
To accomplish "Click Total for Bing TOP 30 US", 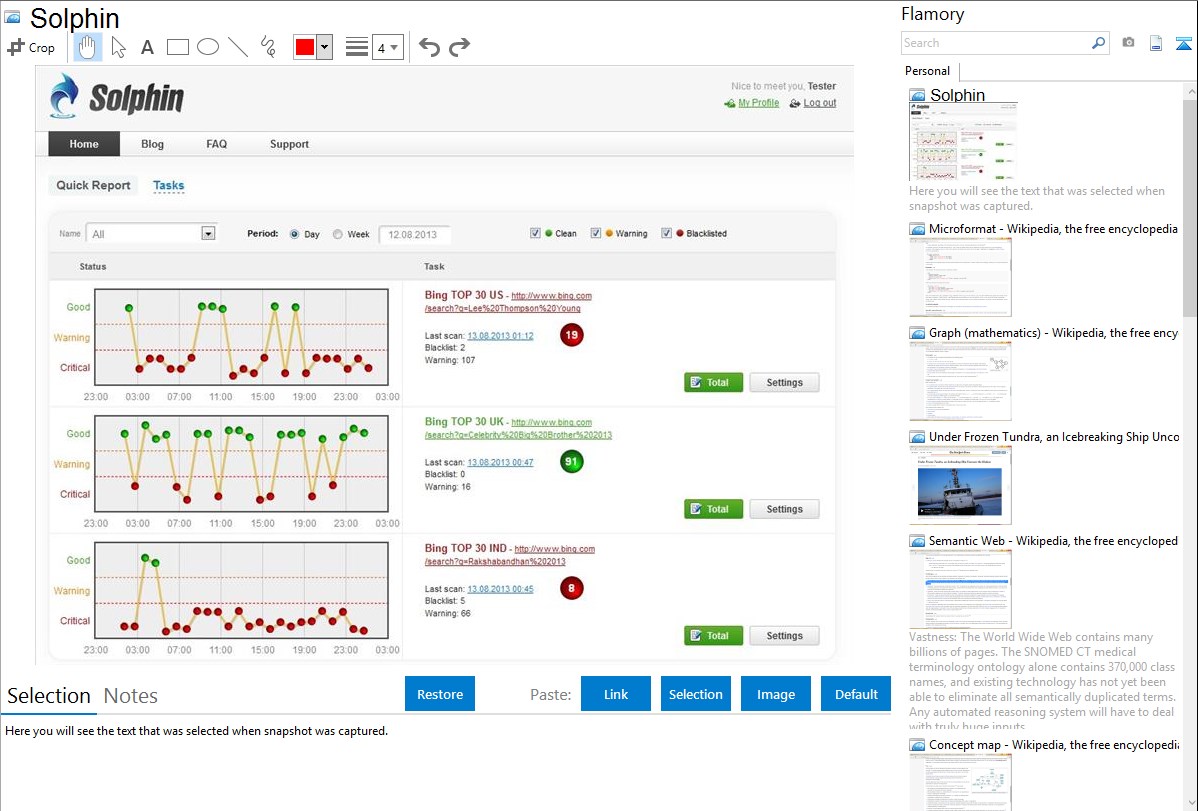I will [714, 382].
